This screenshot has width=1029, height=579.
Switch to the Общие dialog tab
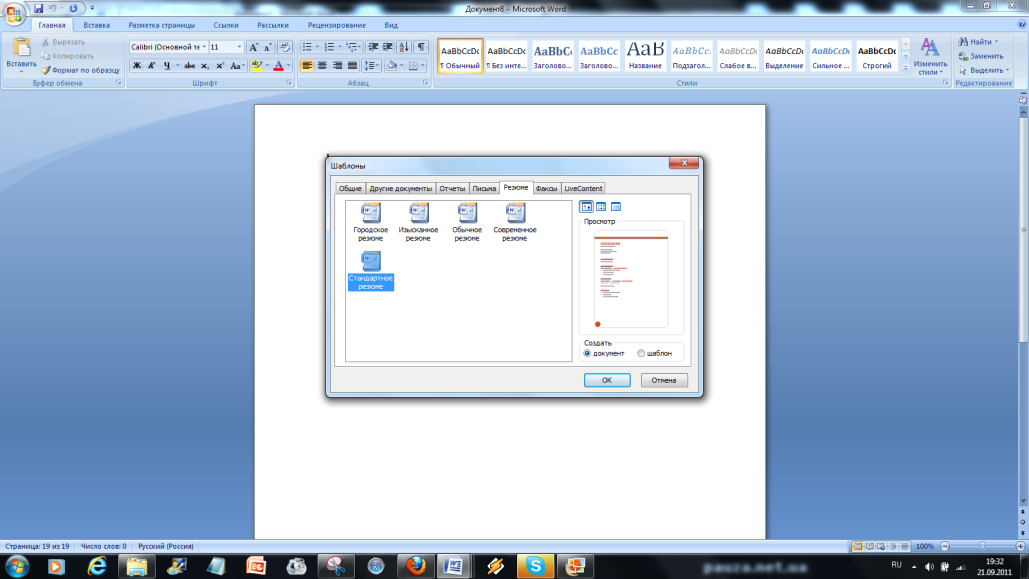pos(350,188)
